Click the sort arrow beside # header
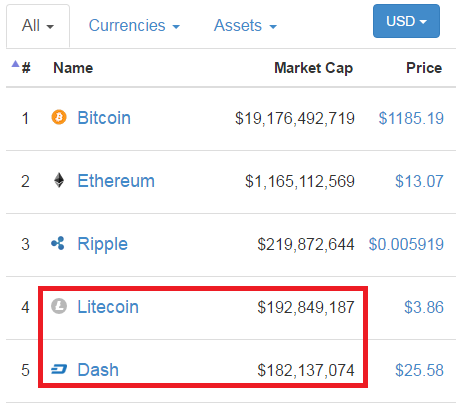The height and width of the screenshot is (412, 456). (x=15, y=64)
